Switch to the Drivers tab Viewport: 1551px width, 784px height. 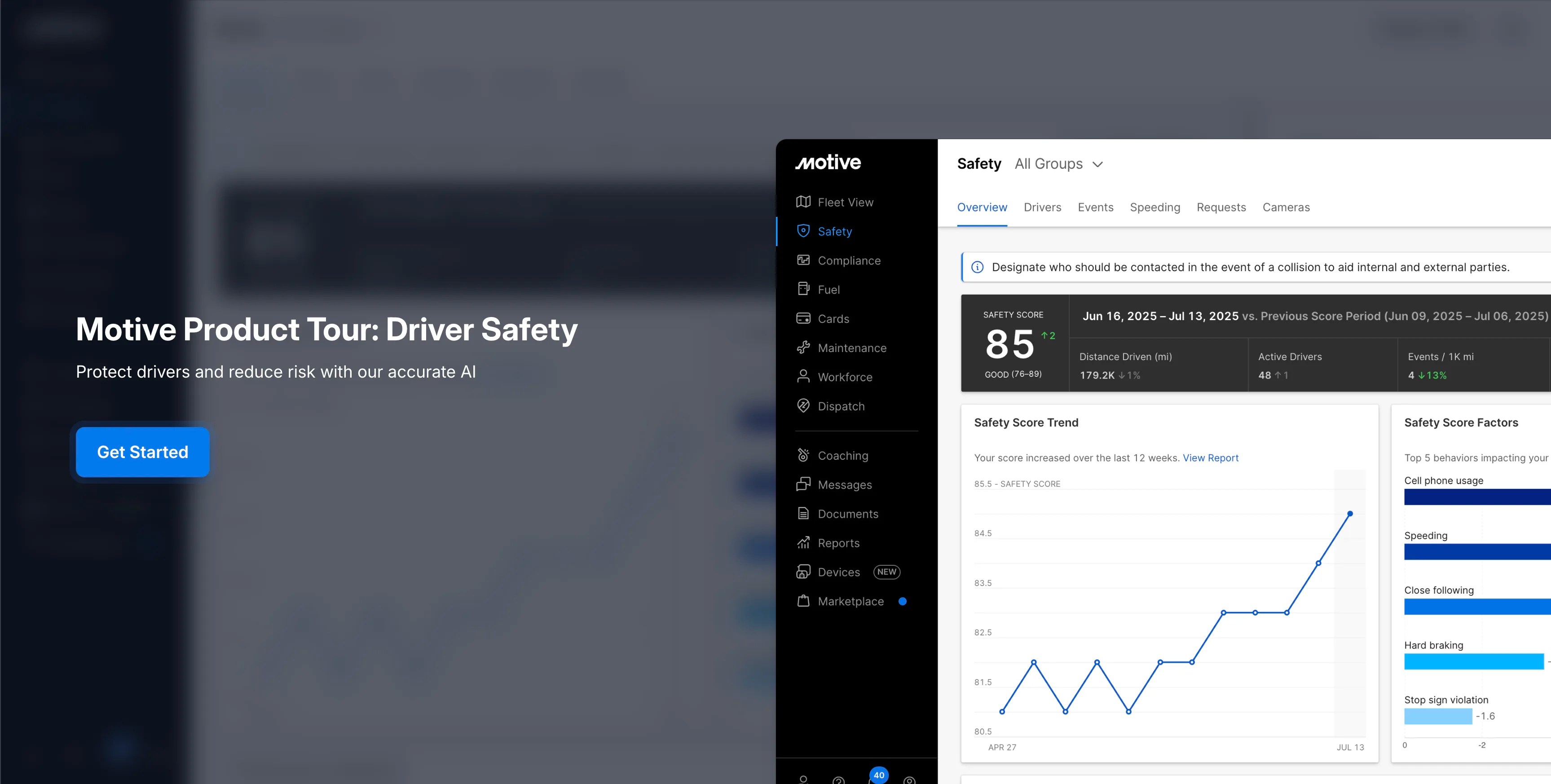(1042, 207)
